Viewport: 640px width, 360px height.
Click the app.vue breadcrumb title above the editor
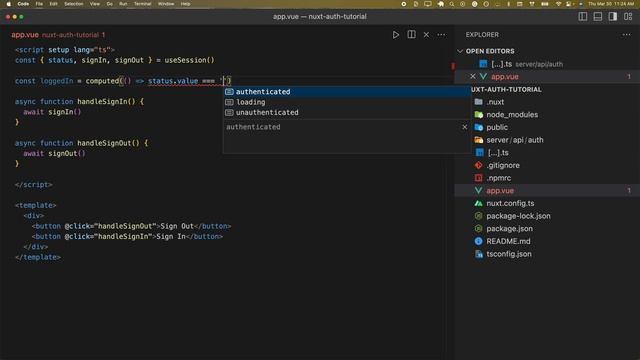[x=25, y=35]
